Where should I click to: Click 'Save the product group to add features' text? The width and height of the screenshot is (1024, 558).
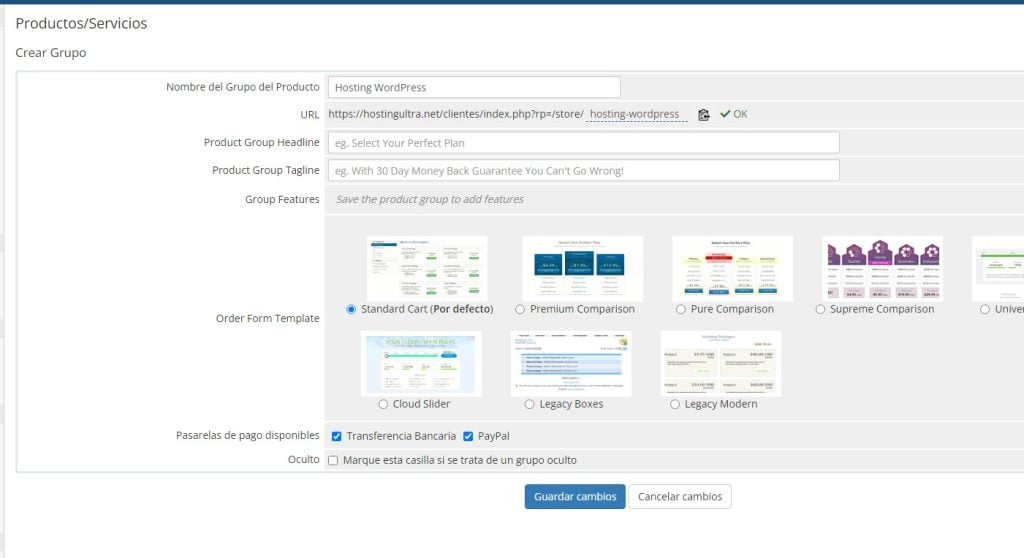click(430, 199)
